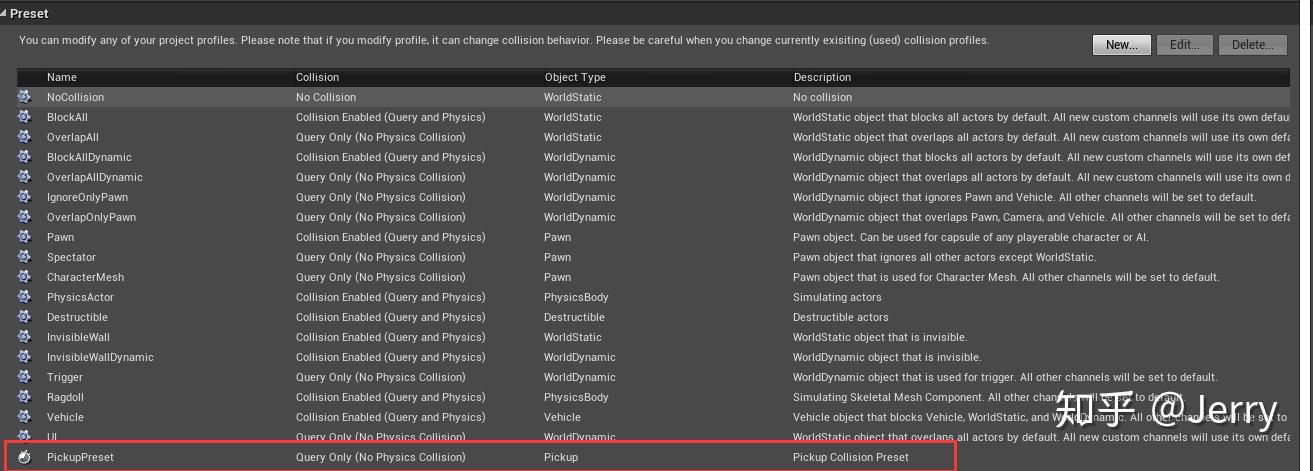1313x471 pixels.
Task: Select the BlockAll preset name
Action: 67,117
